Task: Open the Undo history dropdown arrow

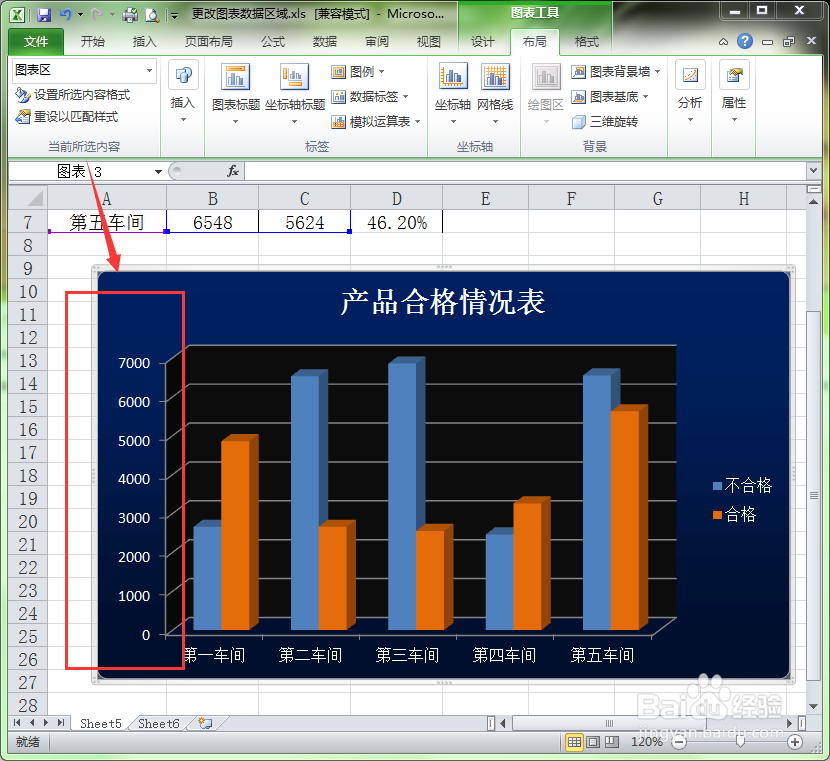Action: pos(80,14)
